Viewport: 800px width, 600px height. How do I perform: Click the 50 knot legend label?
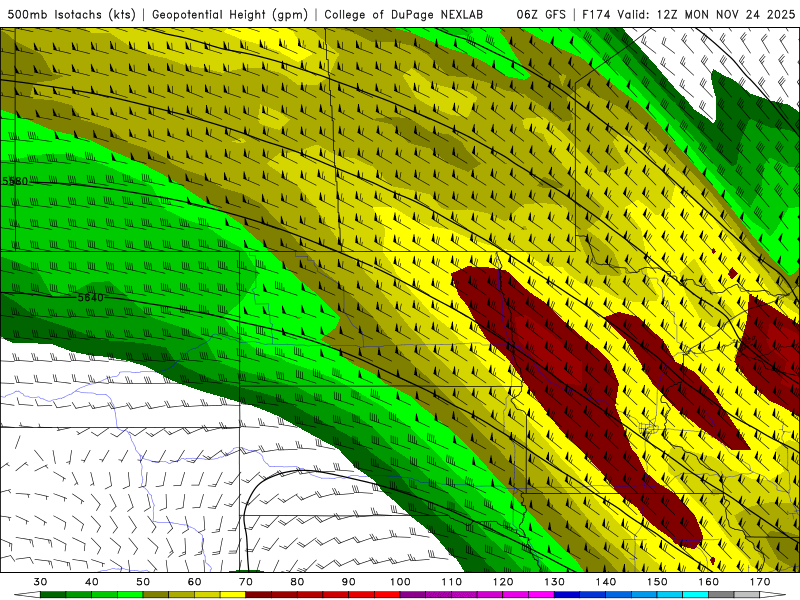(x=143, y=582)
